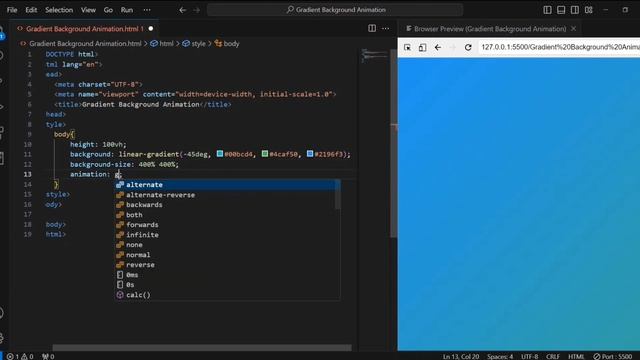The height and width of the screenshot is (360, 640).
Task: Close the Browser Preview tab
Action: click(x=573, y=29)
